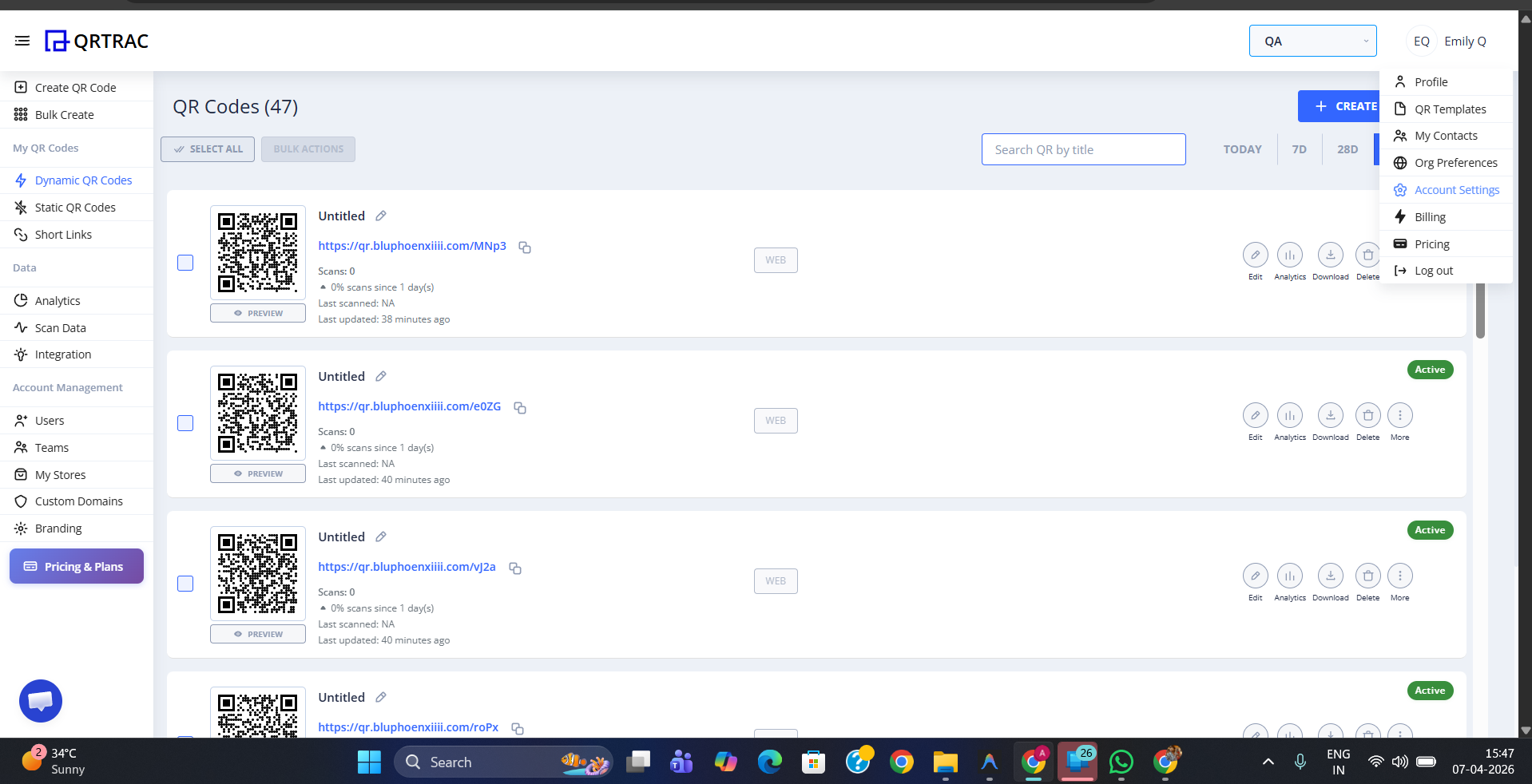Viewport: 1532px width, 784px height.
Task: Select Scan Data in the sidebar
Action: point(60,327)
